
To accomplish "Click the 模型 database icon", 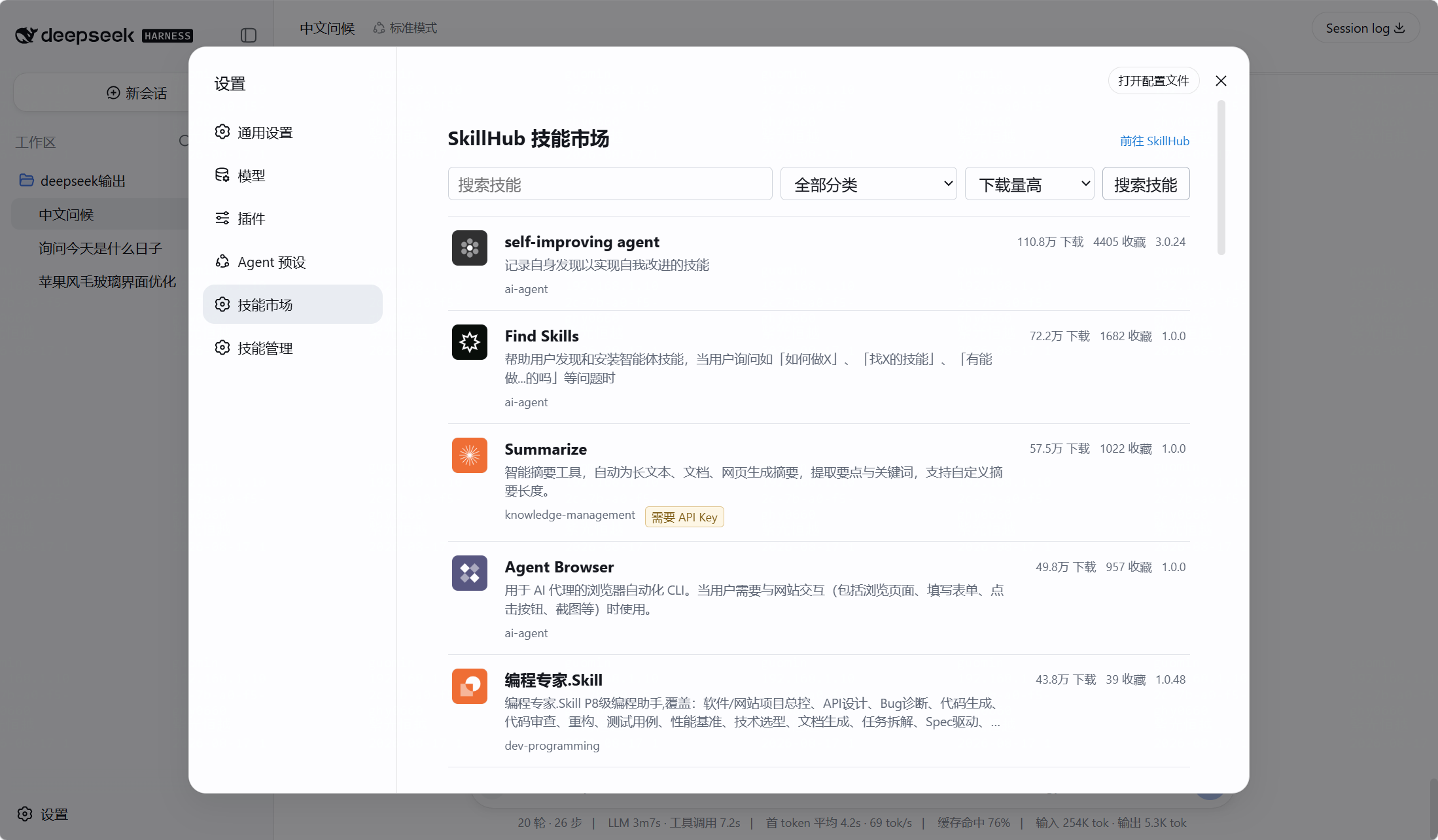I will tap(222, 175).
